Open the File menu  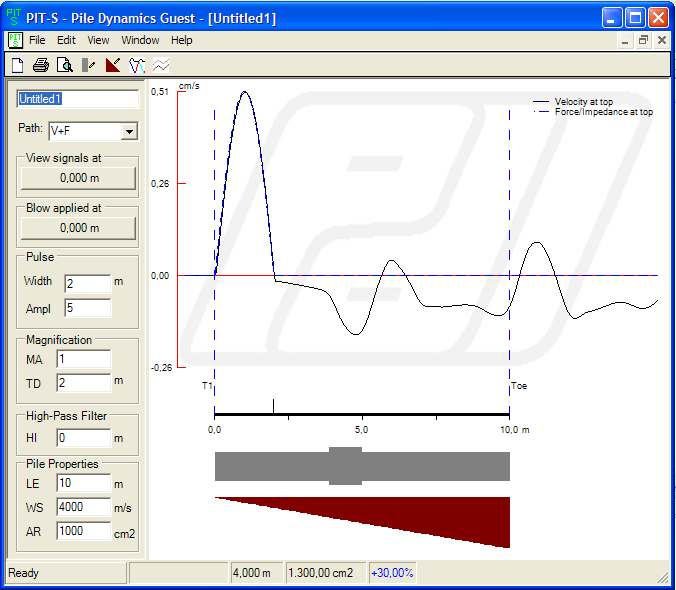(x=37, y=40)
